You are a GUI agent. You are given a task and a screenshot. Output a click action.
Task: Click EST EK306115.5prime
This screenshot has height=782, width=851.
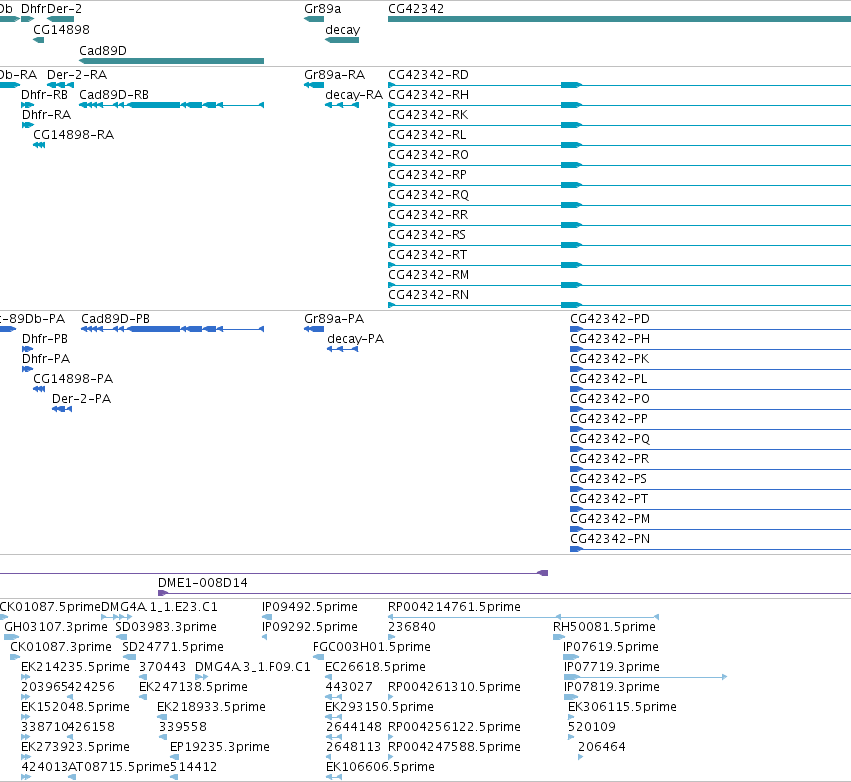[x=623, y=707]
